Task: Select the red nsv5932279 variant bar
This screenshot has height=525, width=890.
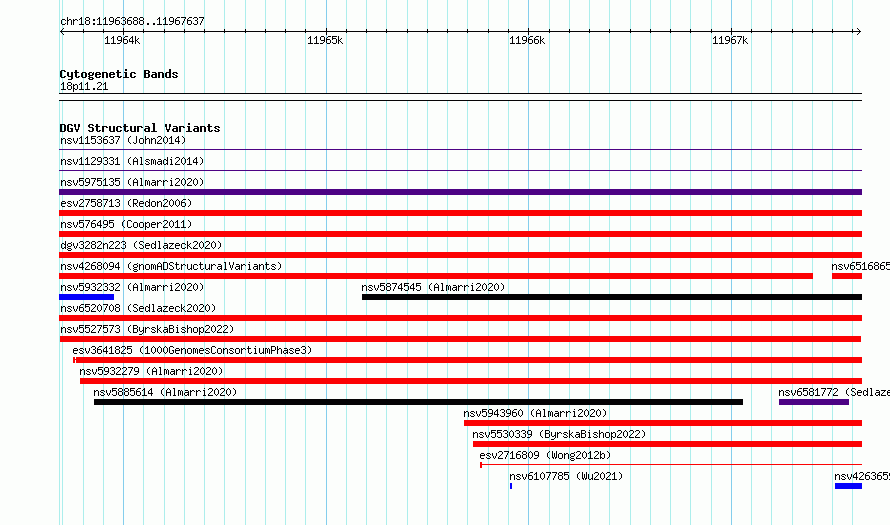Action: tap(471, 381)
